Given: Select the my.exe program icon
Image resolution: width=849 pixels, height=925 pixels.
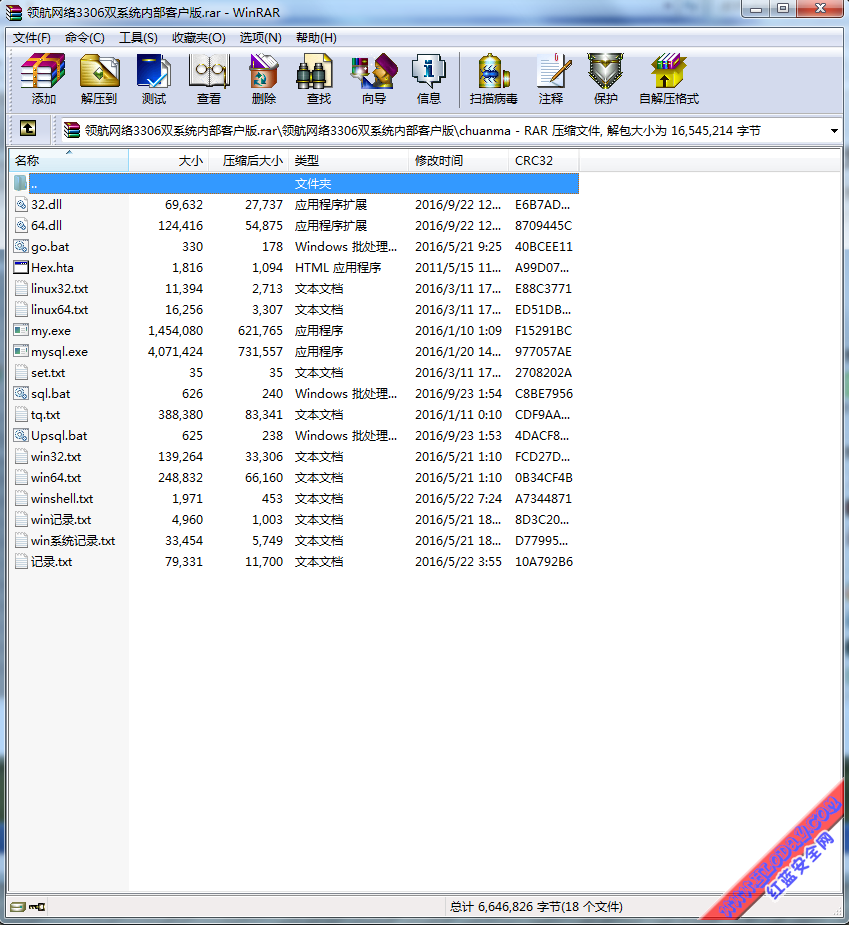Looking at the screenshot, I should [x=21, y=330].
